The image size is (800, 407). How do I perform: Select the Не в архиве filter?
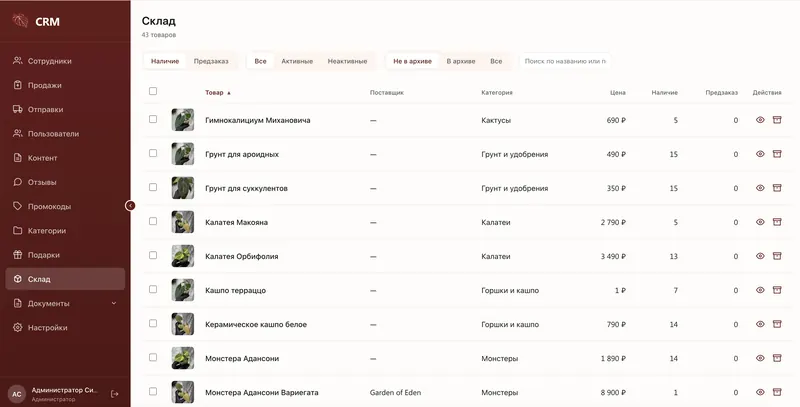point(412,61)
